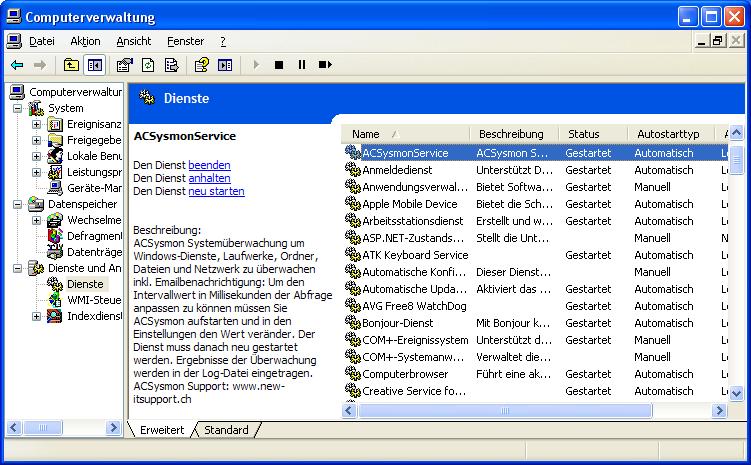Click the Refresh toolbar icon
751x465 pixels.
[148, 65]
